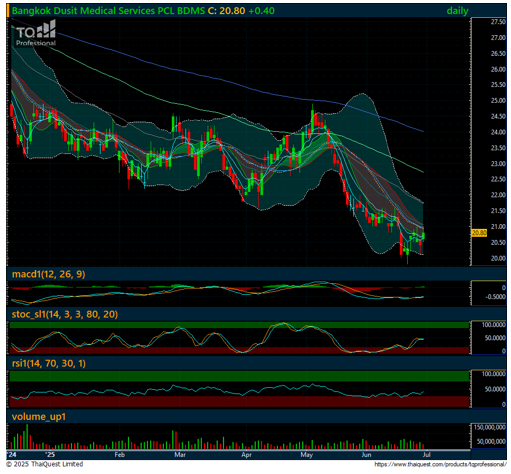Select the macd1(12, 26, 9) indicator label
Viewport: 511px width, 474px height.
pos(49,274)
